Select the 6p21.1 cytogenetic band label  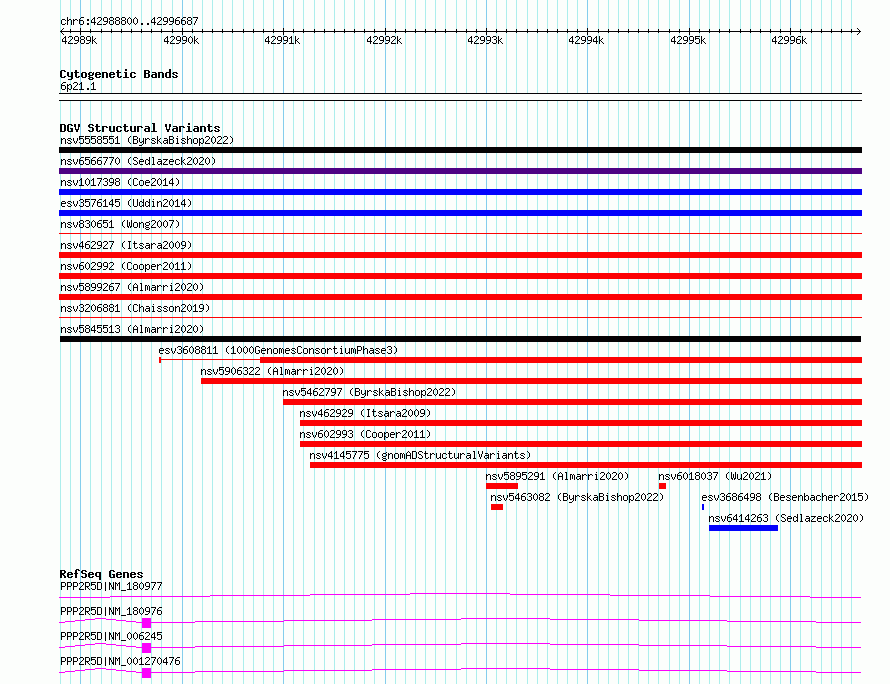click(x=78, y=86)
